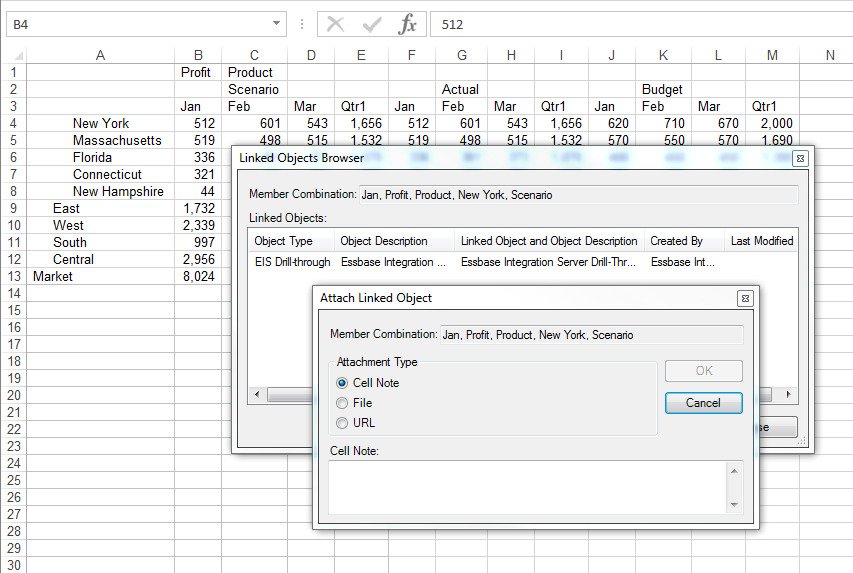Click the Cell Note scroll up arrow
The image size is (853, 573).
click(734, 471)
